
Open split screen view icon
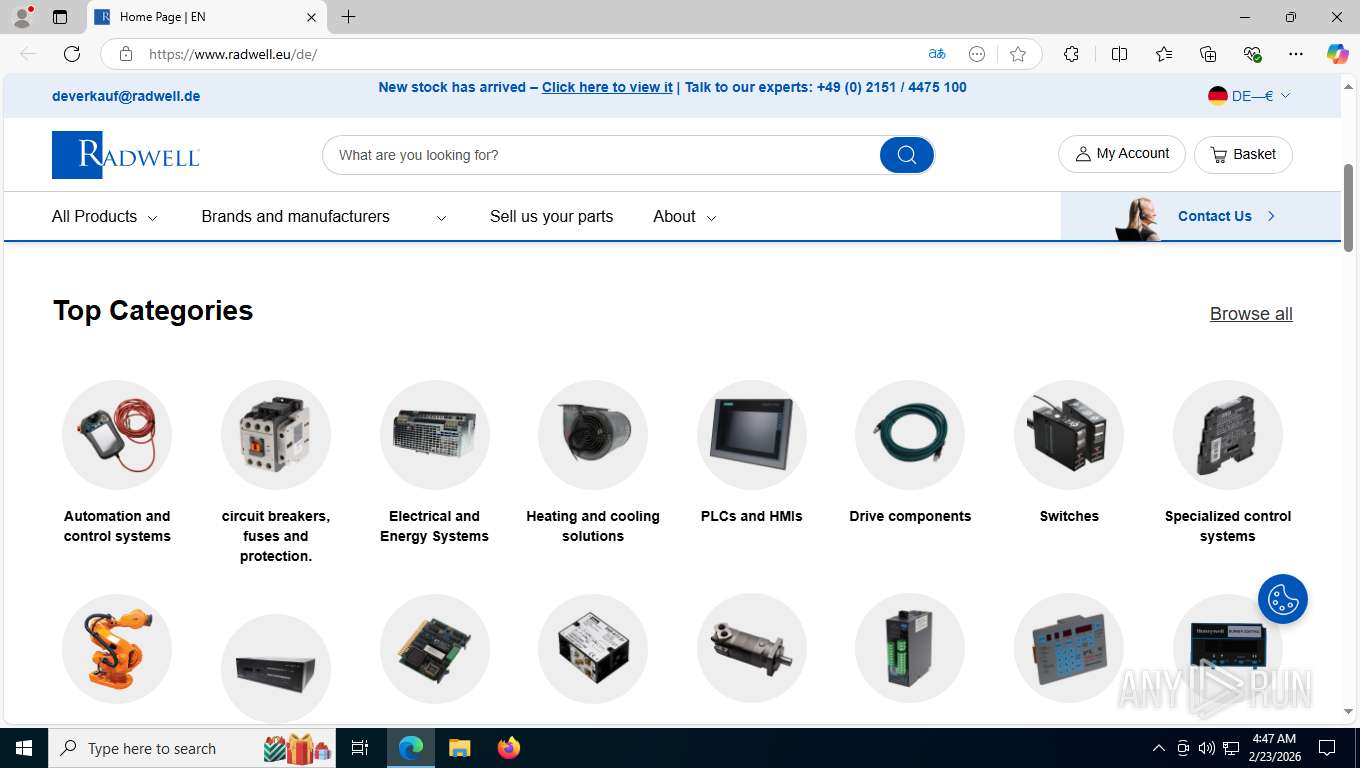tap(1119, 54)
